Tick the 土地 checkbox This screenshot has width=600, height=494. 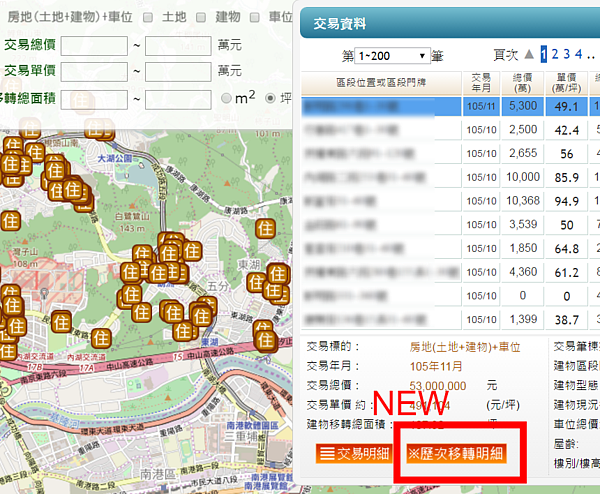(x=148, y=18)
